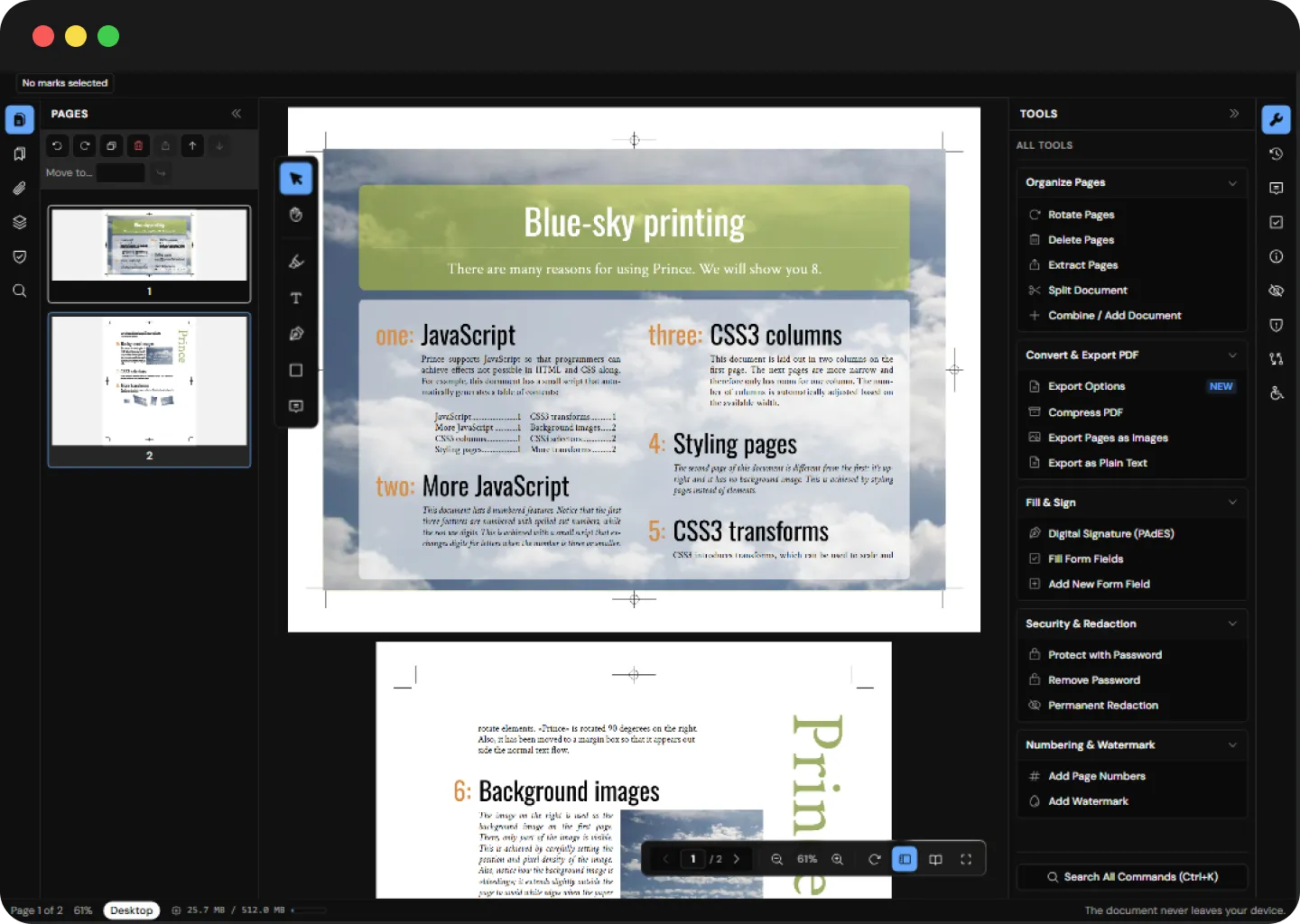
Task: Open the Attachments paperclip panel
Action: 20,189
